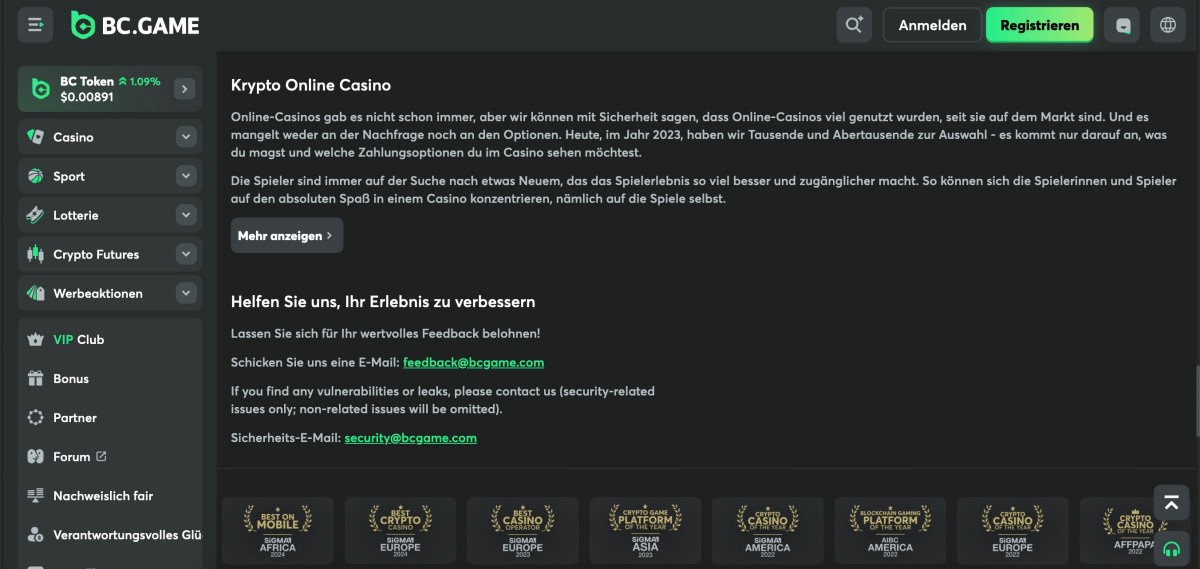
Task: Expand the Lotterie dropdown arrow
Action: tap(186, 215)
